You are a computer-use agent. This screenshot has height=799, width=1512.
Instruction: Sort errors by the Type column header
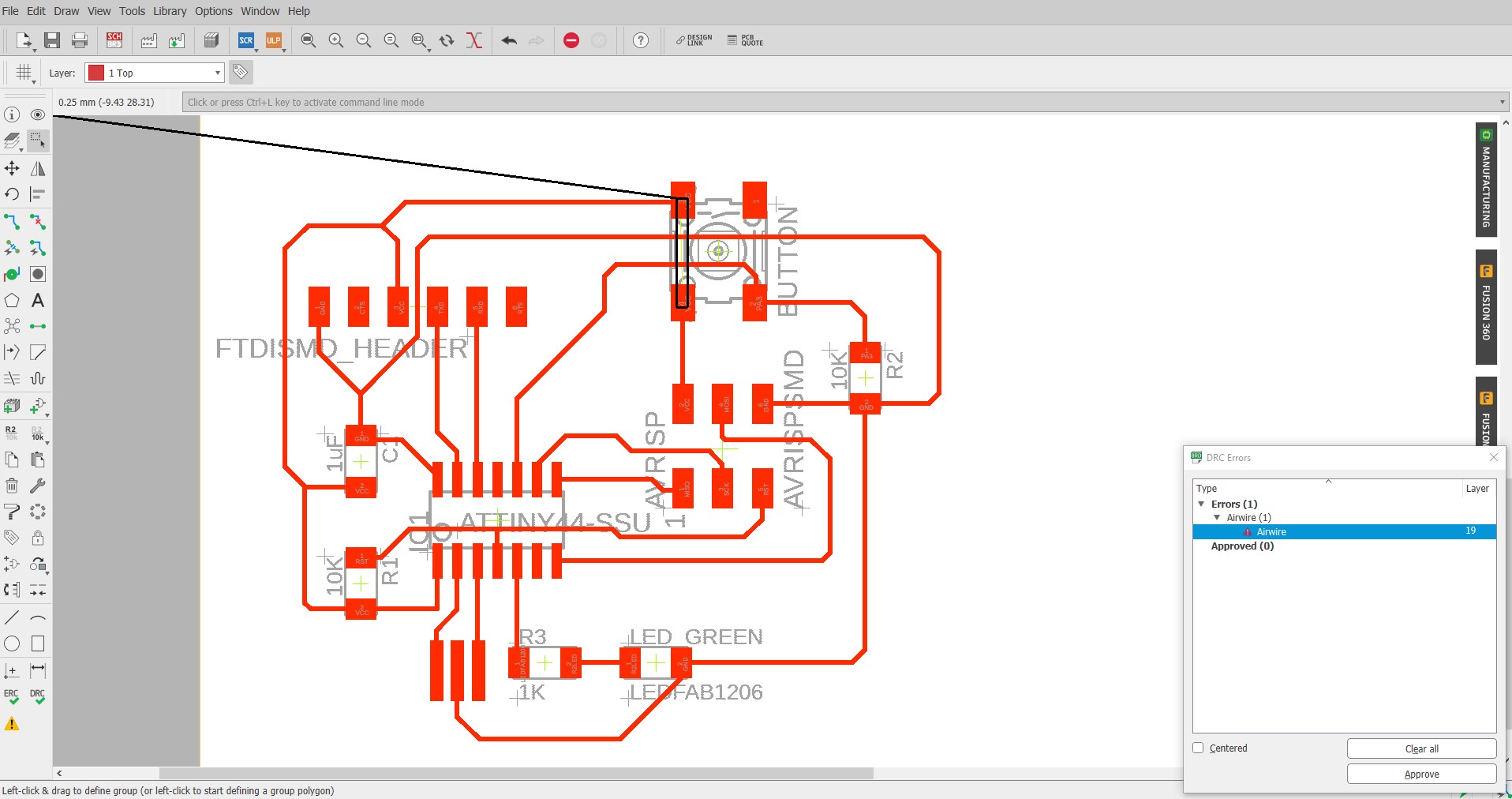click(1327, 488)
